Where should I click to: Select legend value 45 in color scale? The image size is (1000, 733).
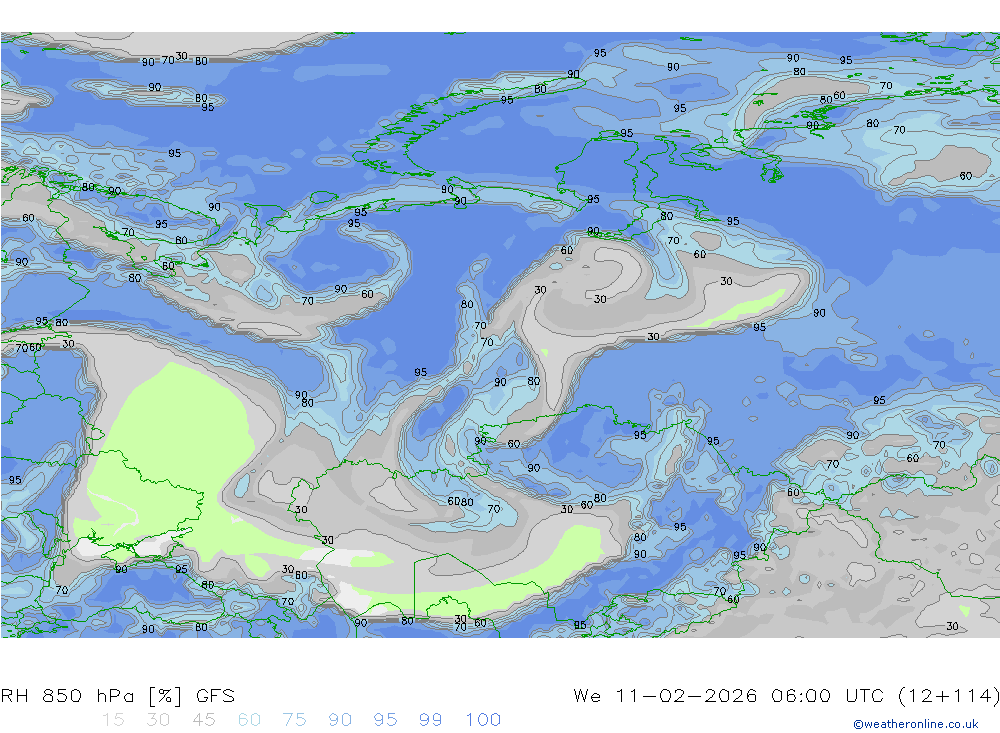203,720
